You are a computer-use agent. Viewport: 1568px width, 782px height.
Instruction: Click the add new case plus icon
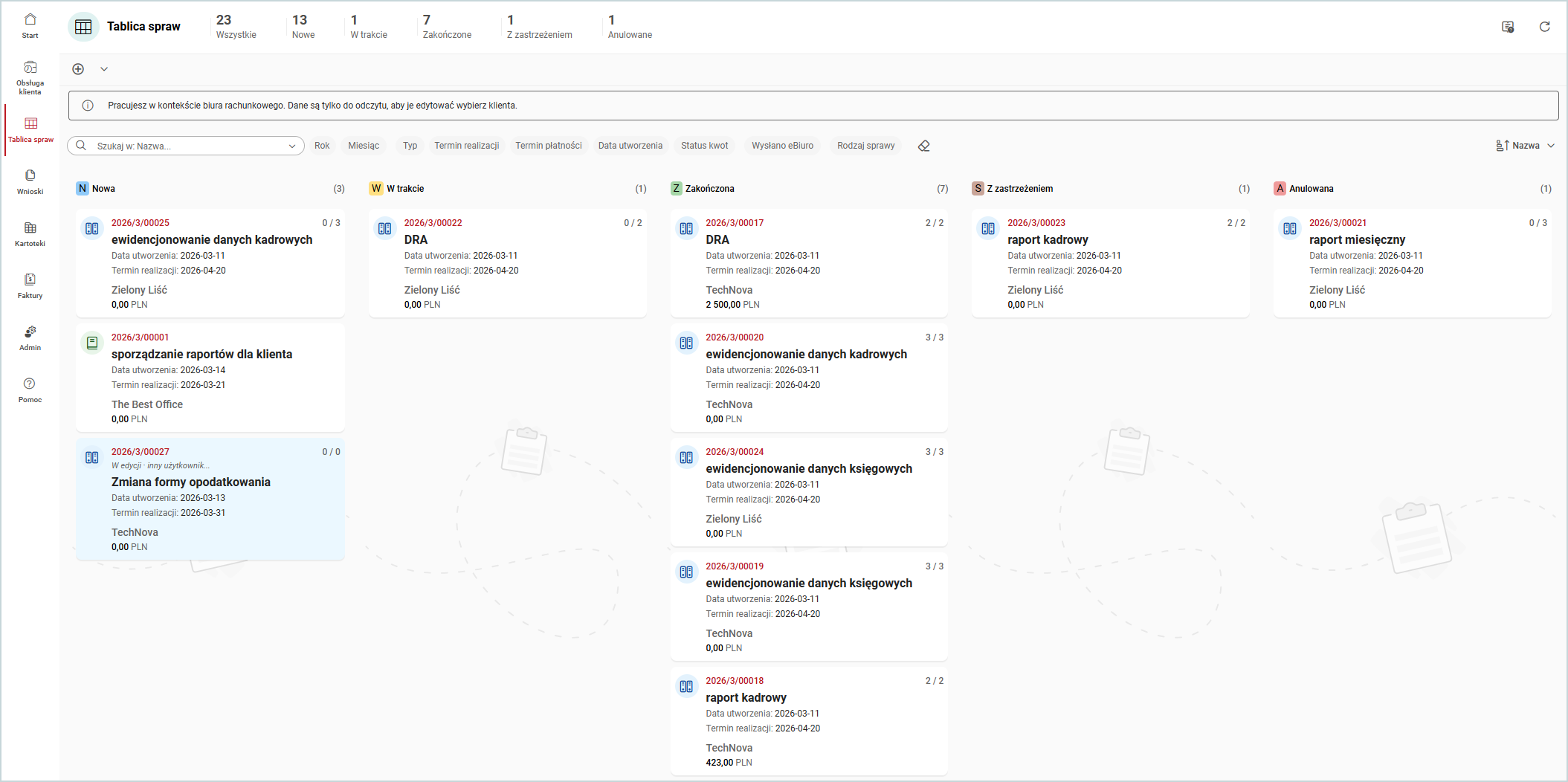78,68
